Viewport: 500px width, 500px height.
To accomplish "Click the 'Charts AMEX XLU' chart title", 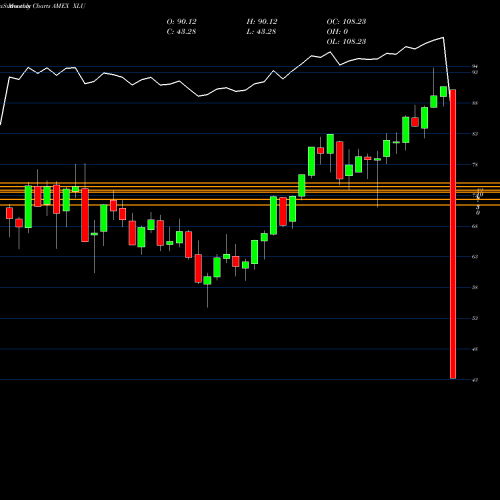I will tap(59, 6).
